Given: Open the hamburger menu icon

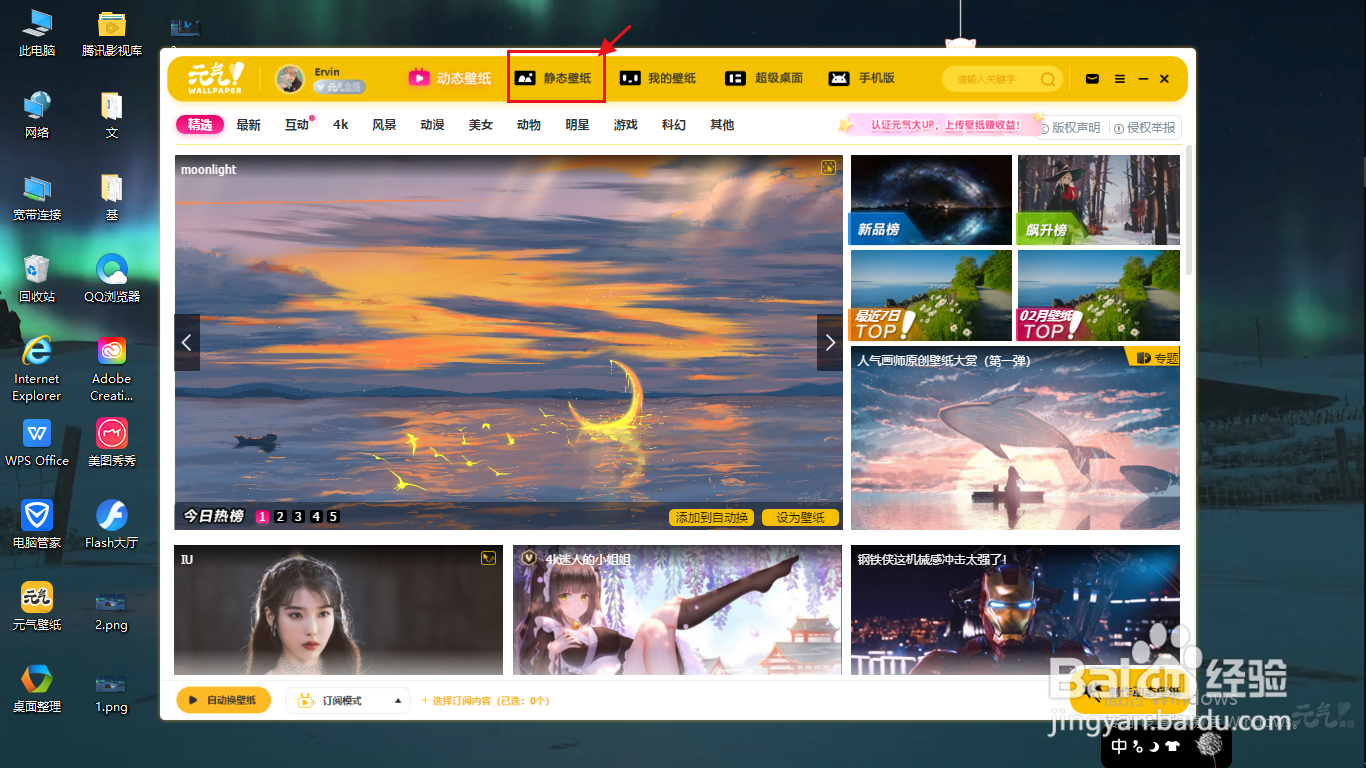Looking at the screenshot, I should (1120, 79).
